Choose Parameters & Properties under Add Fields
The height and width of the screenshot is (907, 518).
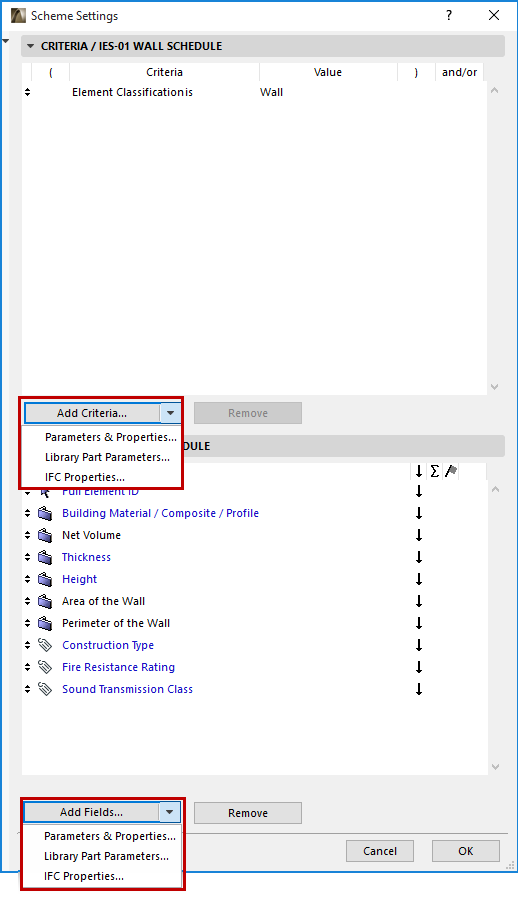tap(109, 836)
